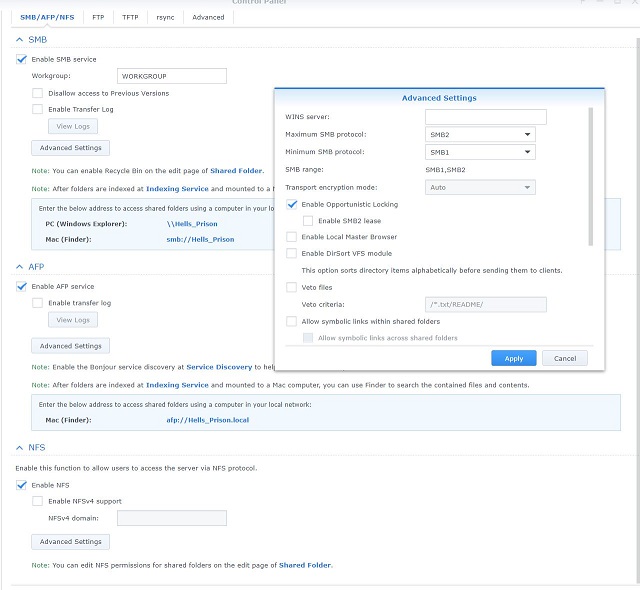Image resolution: width=640 pixels, height=590 pixels.
Task: Open Transport encryption mode dropdown
Action: pyautogui.click(x=480, y=187)
